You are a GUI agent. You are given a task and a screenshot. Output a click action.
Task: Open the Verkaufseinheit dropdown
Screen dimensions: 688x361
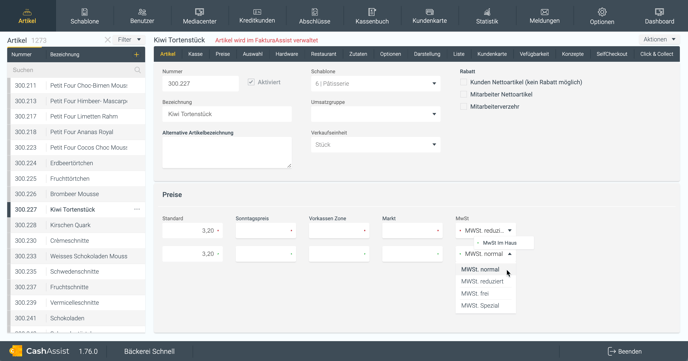point(376,145)
